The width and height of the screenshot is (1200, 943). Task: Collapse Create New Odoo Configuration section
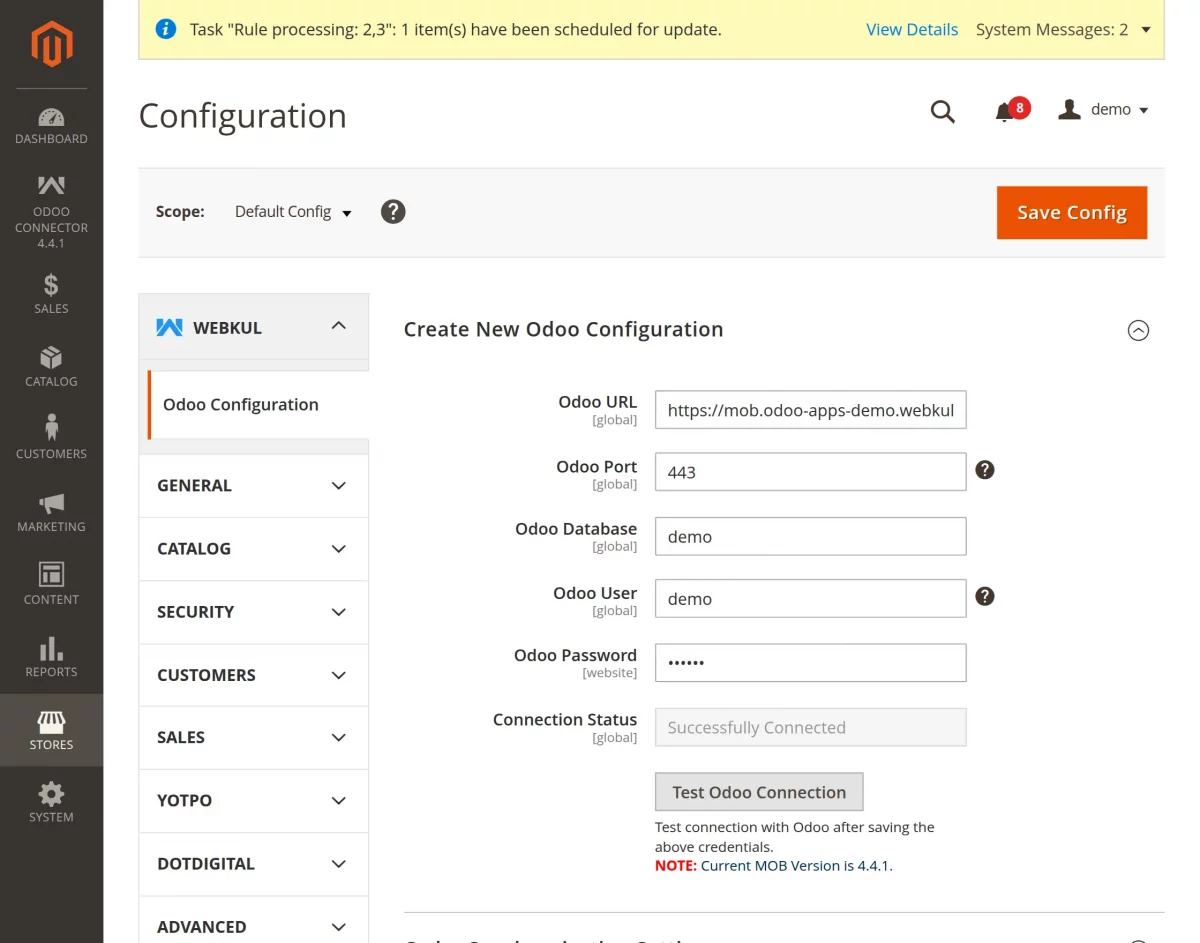(1138, 330)
